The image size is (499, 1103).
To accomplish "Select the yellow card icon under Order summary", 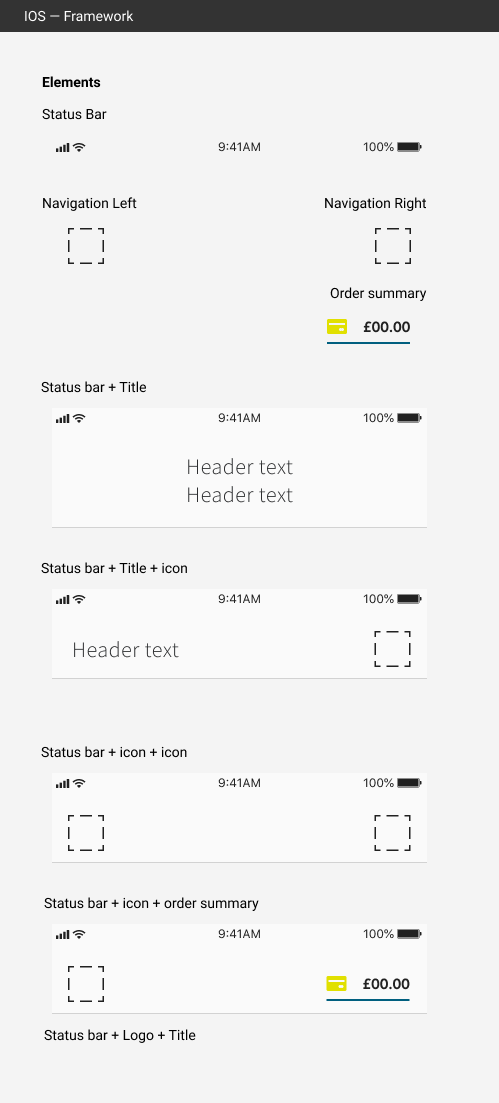I will tap(337, 326).
